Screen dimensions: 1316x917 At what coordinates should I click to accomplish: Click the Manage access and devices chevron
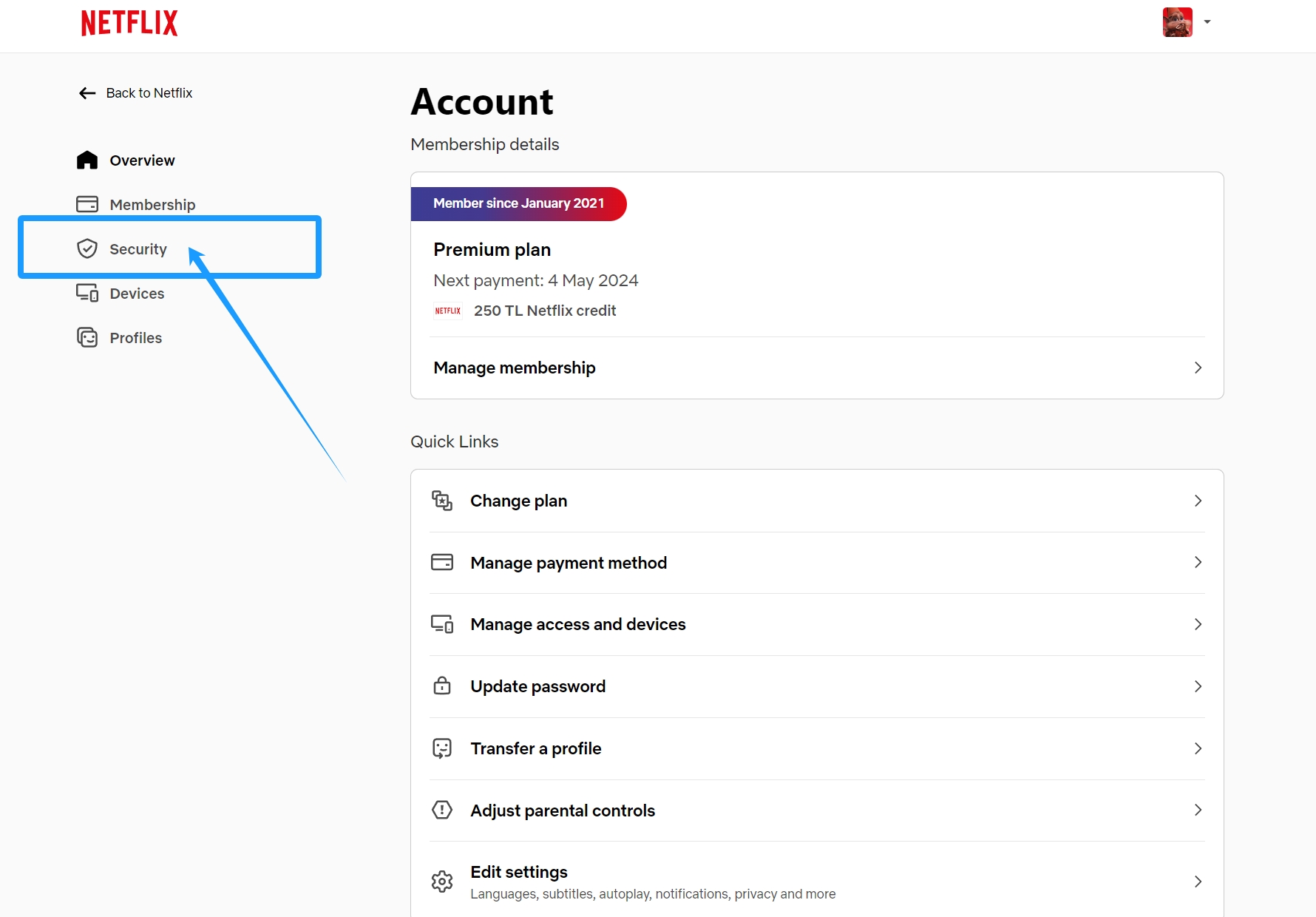pos(1198,625)
